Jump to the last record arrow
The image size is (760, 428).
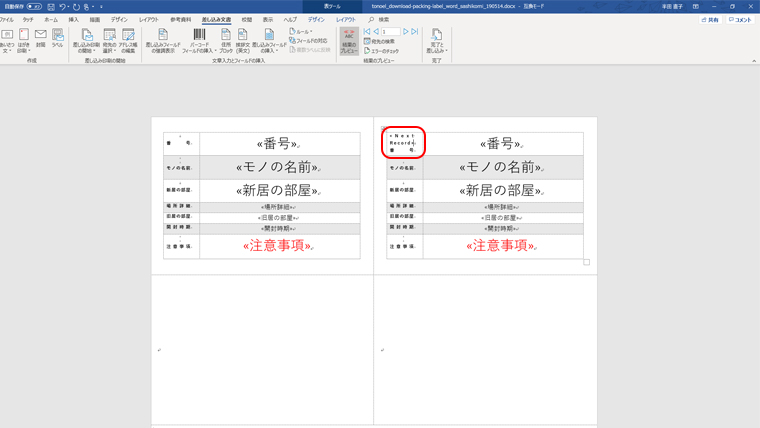tap(415, 32)
